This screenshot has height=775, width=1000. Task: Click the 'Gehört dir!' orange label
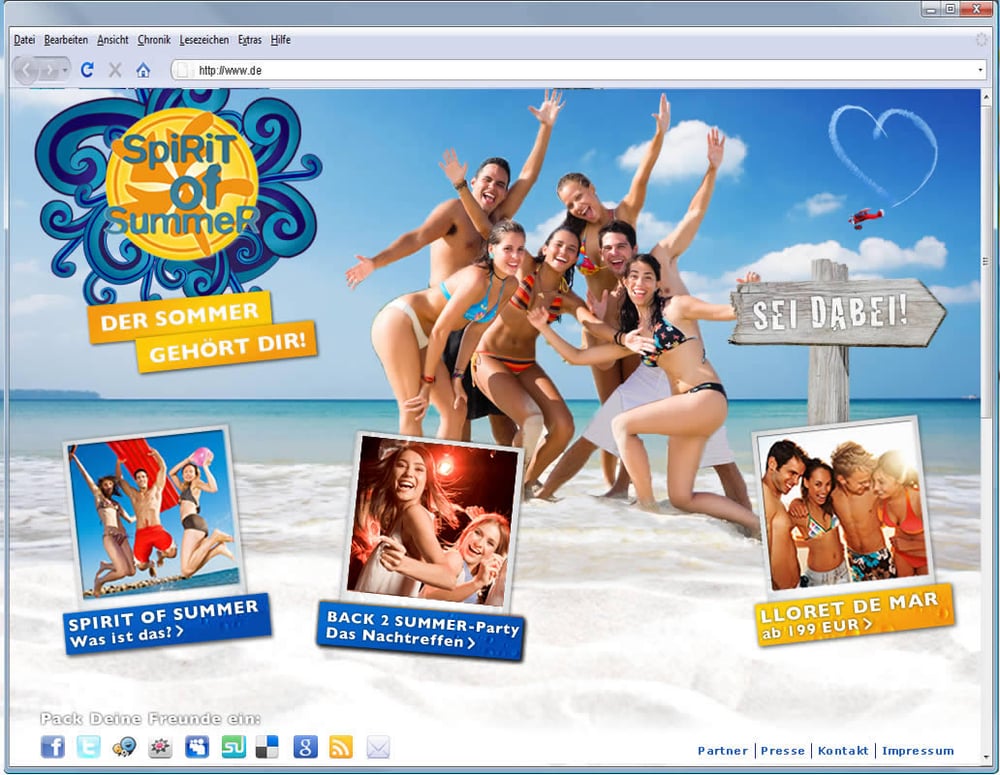pos(227,346)
